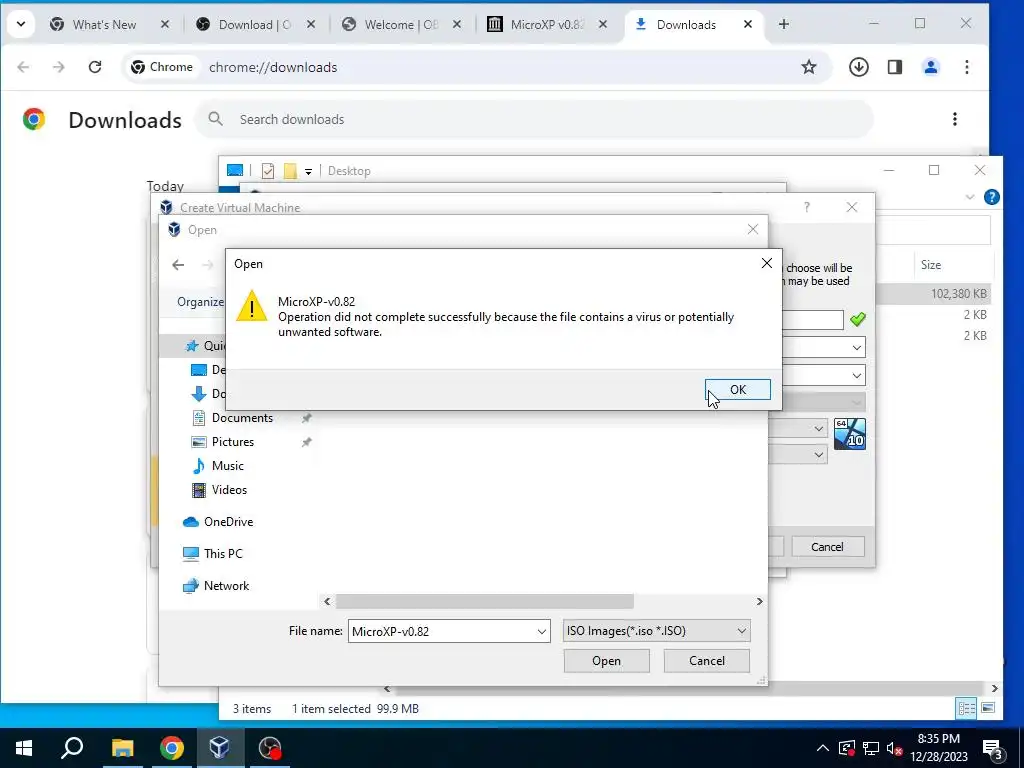Open the Chrome profile icon
This screenshot has width=1024, height=768.
(931, 67)
